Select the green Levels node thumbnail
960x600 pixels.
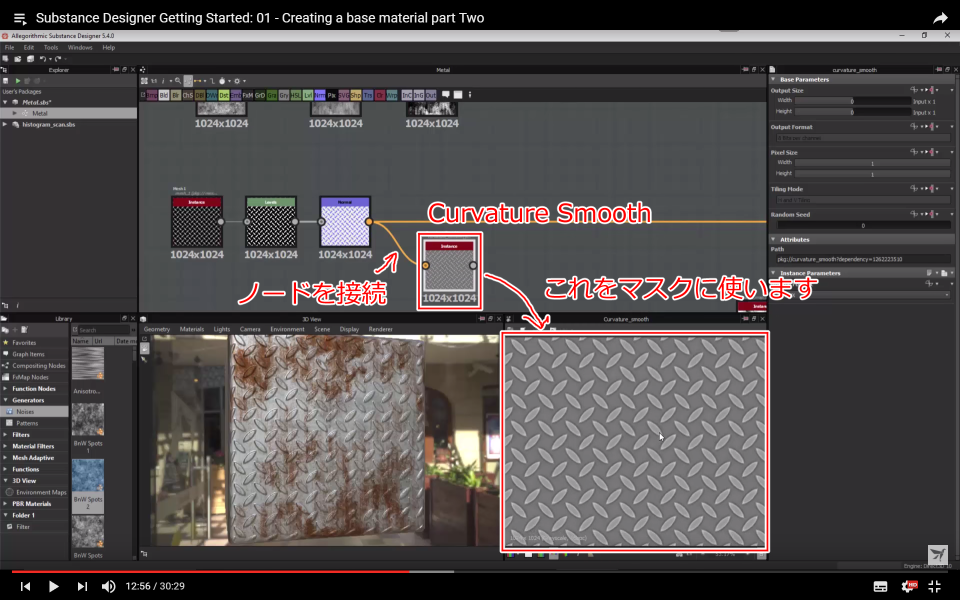click(x=271, y=221)
